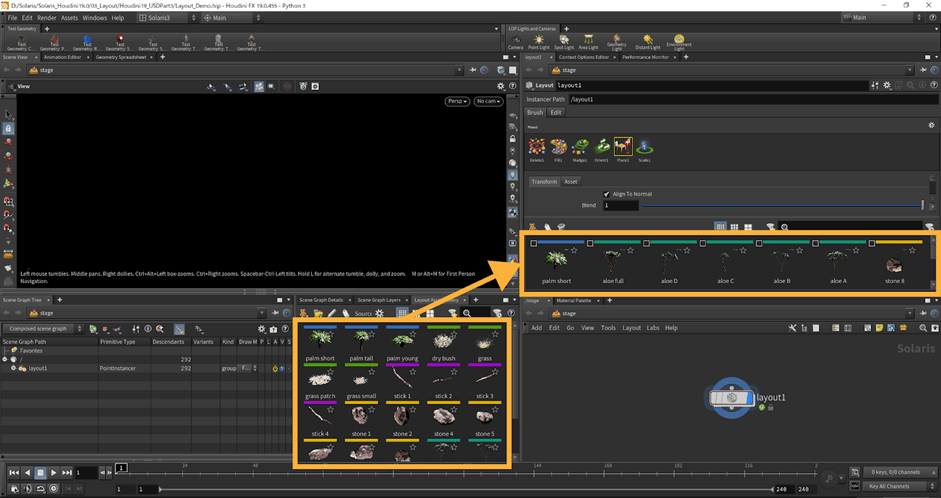Click network editor search magnifier icon

click(x=923, y=328)
